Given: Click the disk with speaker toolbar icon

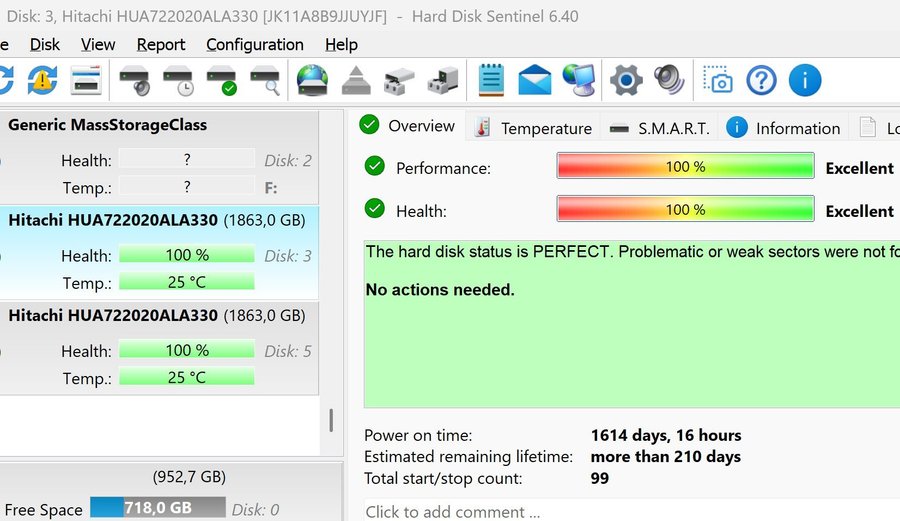Looking at the screenshot, I should [x=134, y=80].
